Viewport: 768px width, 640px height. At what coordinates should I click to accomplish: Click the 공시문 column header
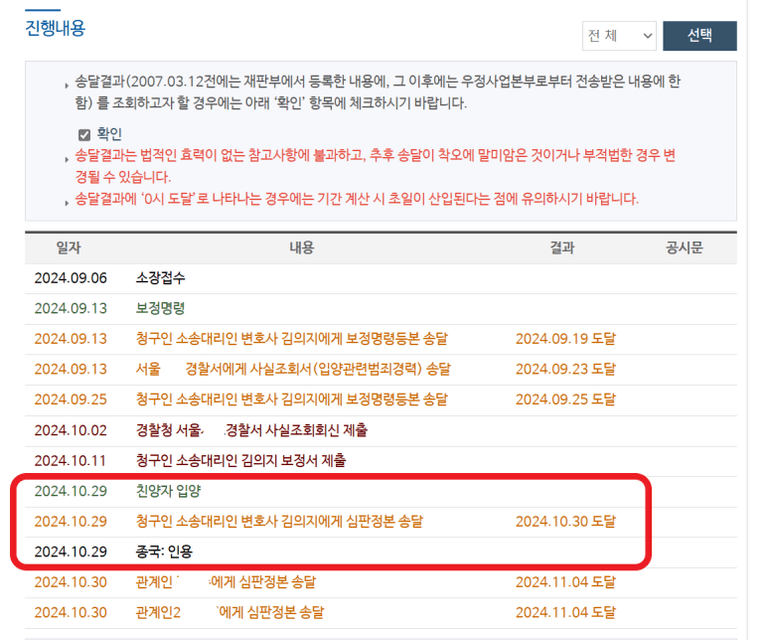(685, 248)
